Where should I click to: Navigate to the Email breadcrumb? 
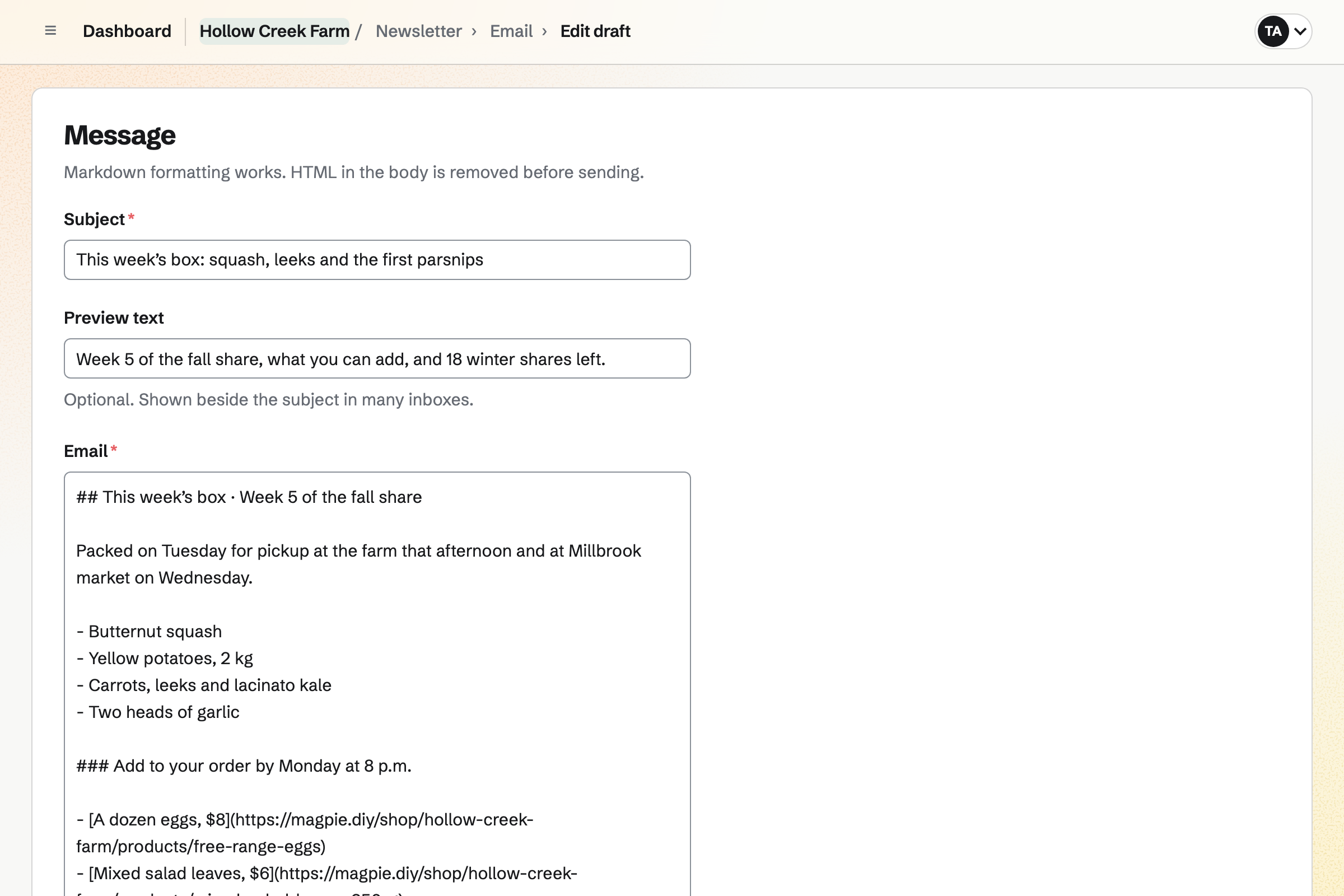511,31
